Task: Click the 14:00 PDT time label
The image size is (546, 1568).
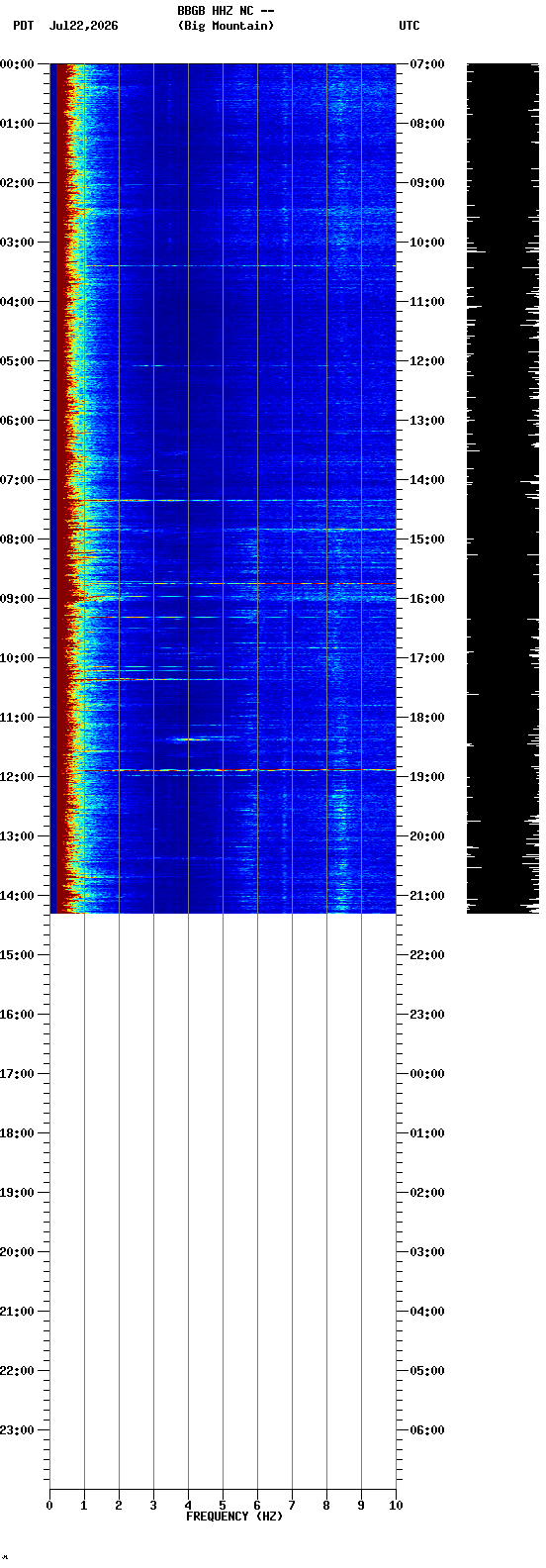Action: tap(18, 896)
